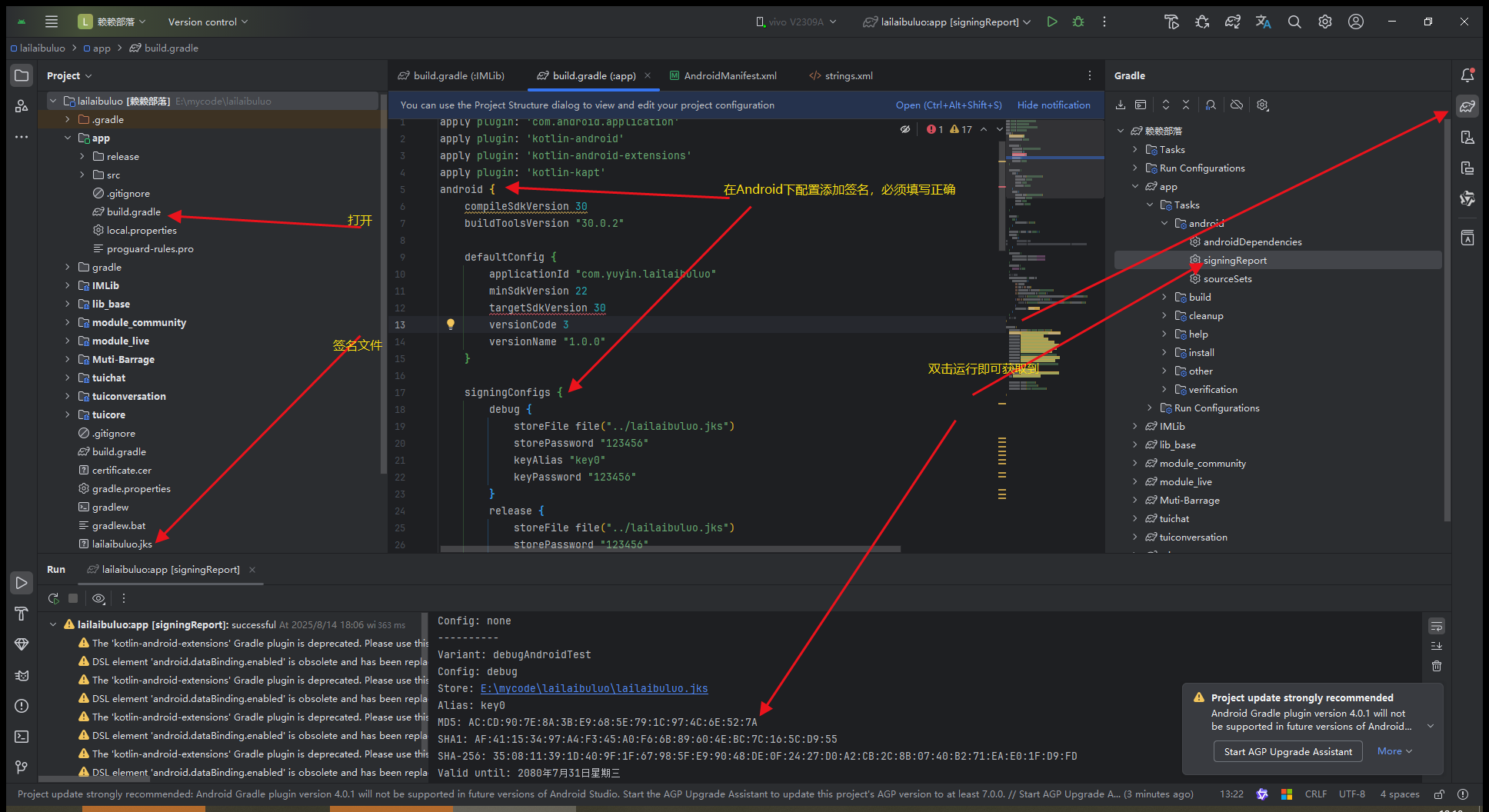Click the Start AGP Upgrade Assistant button

(x=1287, y=751)
